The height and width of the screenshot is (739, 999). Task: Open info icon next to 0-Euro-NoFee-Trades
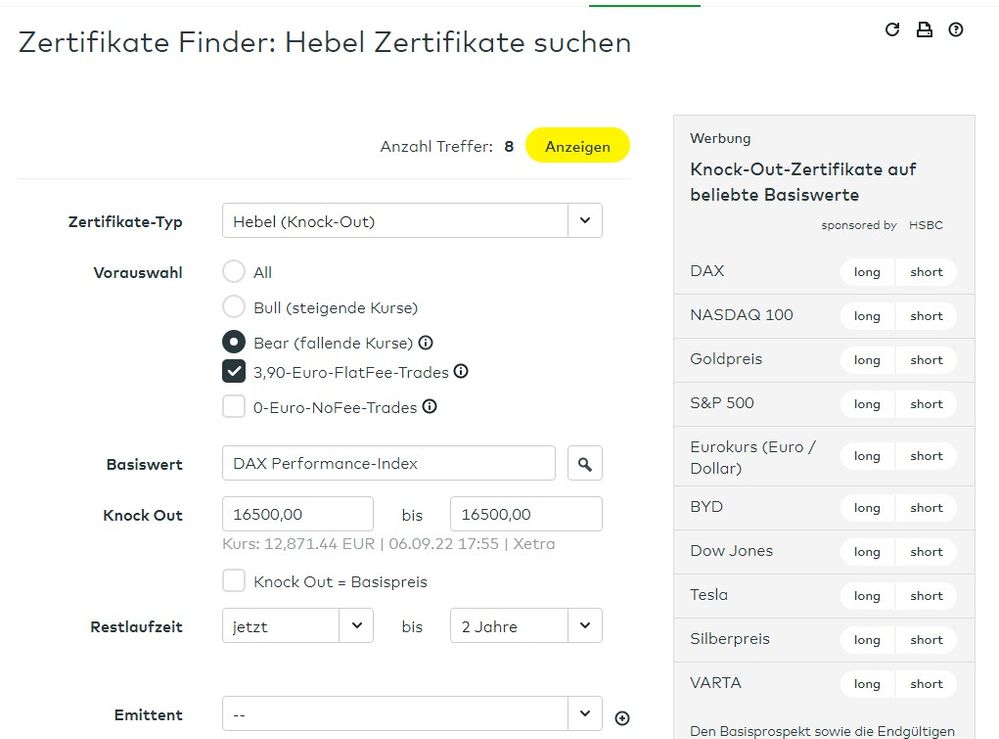pos(429,407)
